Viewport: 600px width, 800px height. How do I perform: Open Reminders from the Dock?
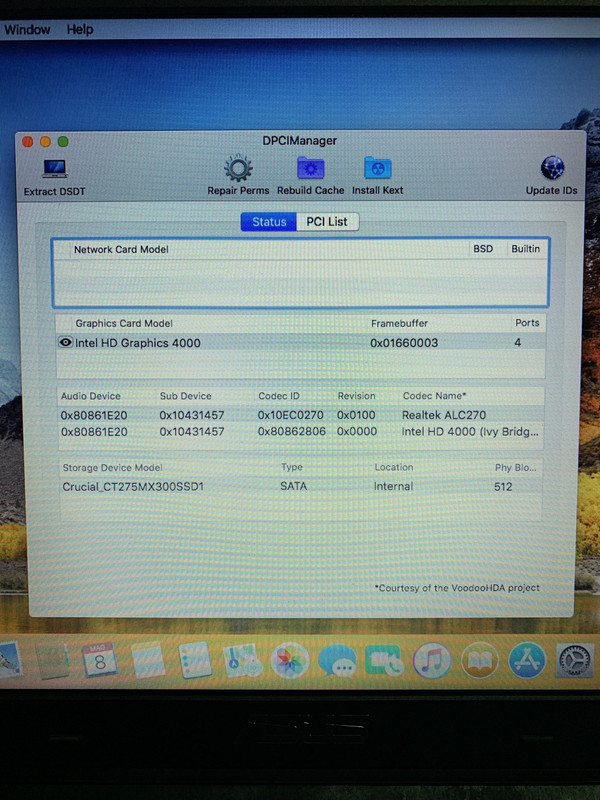click(x=194, y=660)
